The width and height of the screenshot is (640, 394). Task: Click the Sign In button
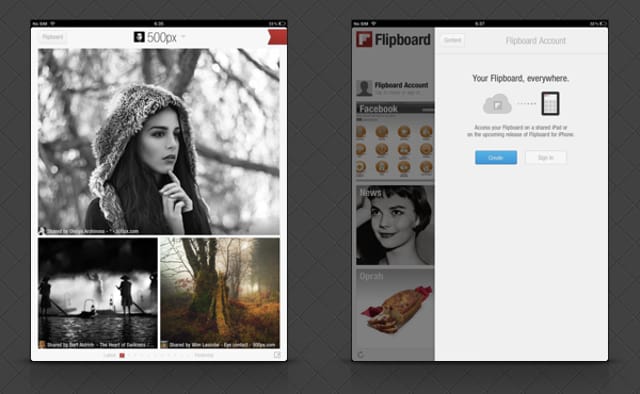[546, 158]
